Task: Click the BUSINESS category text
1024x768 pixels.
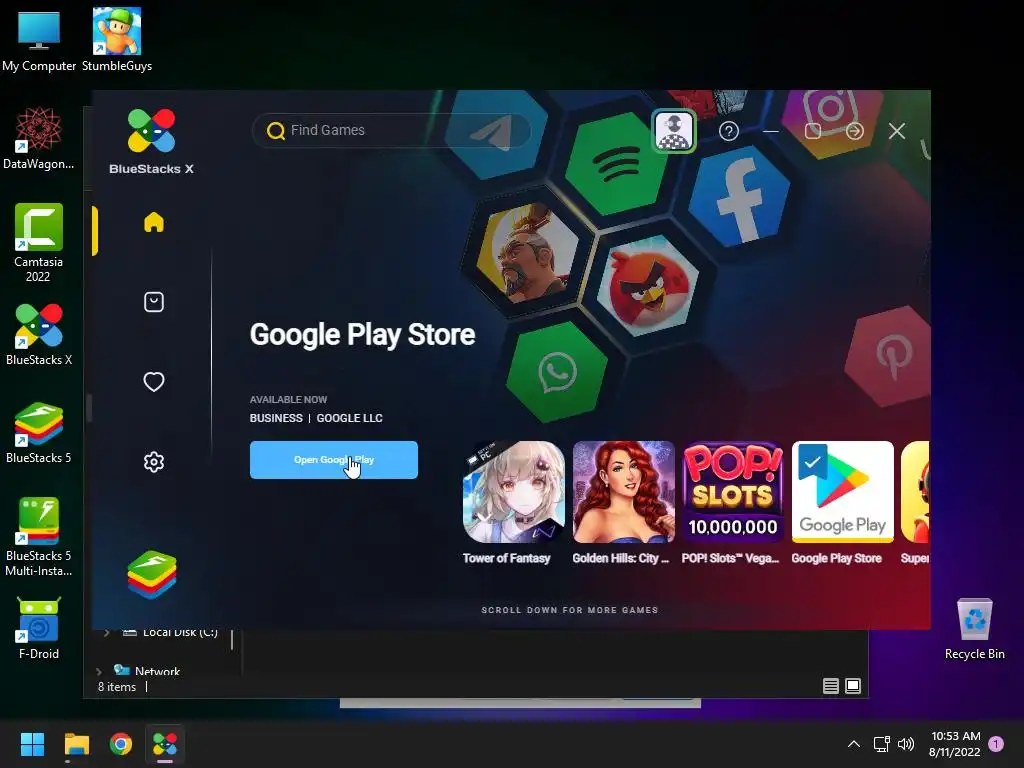Action: [276, 418]
